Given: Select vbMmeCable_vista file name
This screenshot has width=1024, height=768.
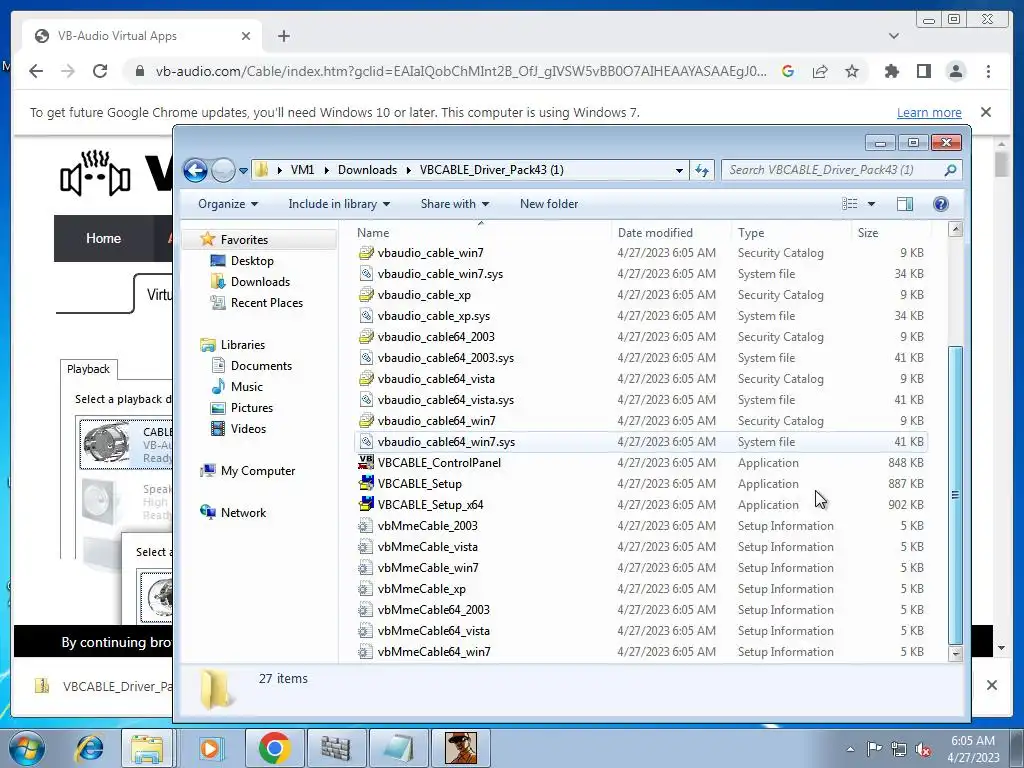Looking at the screenshot, I should click(x=427, y=547).
